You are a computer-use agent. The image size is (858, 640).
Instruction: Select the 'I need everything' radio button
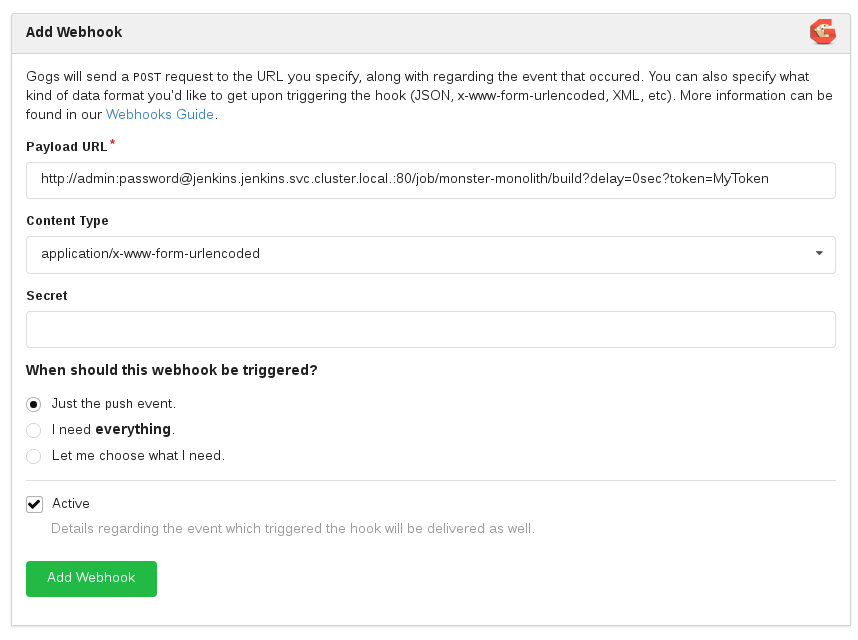coord(34,430)
